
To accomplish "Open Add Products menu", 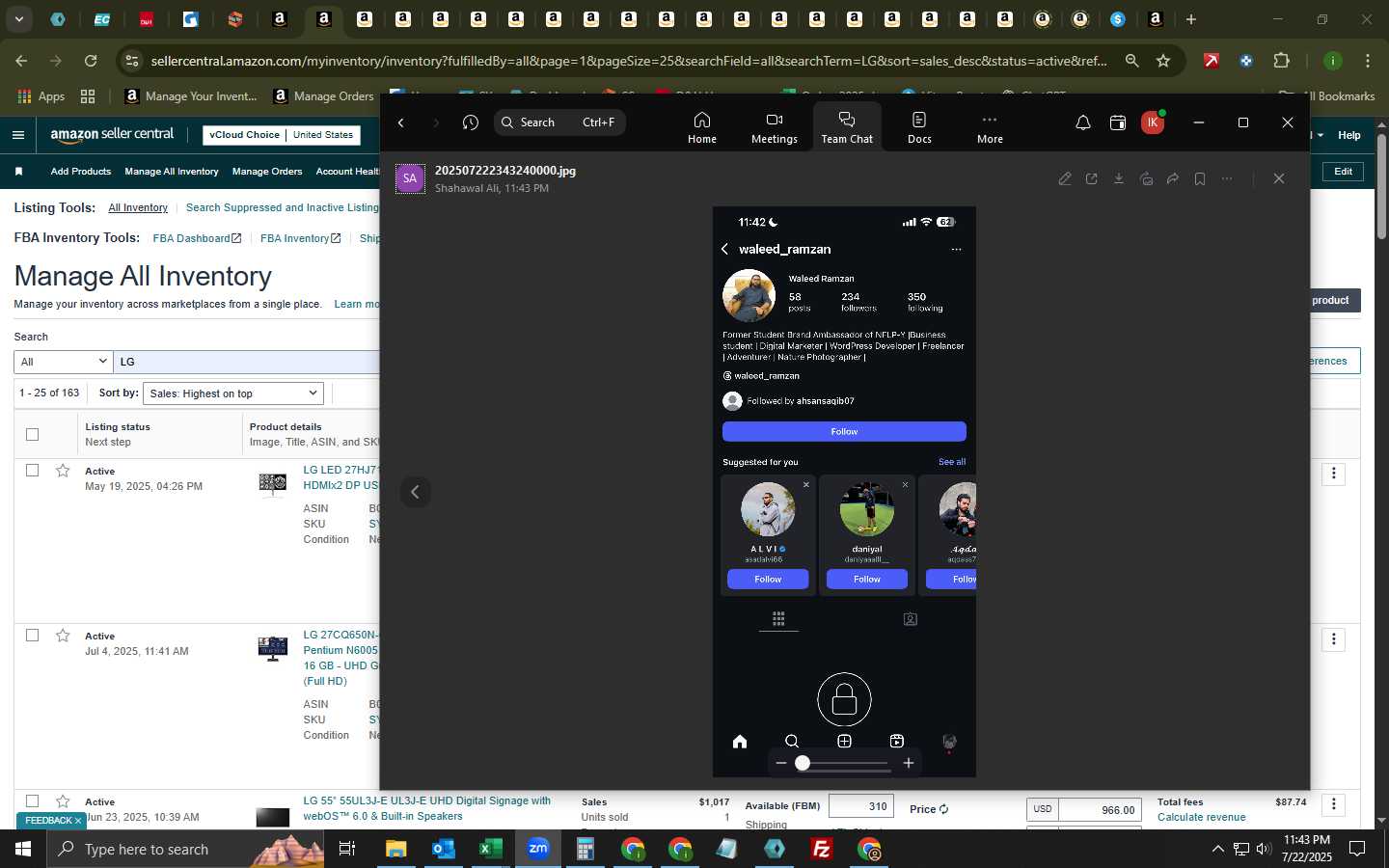I will 81,172.
